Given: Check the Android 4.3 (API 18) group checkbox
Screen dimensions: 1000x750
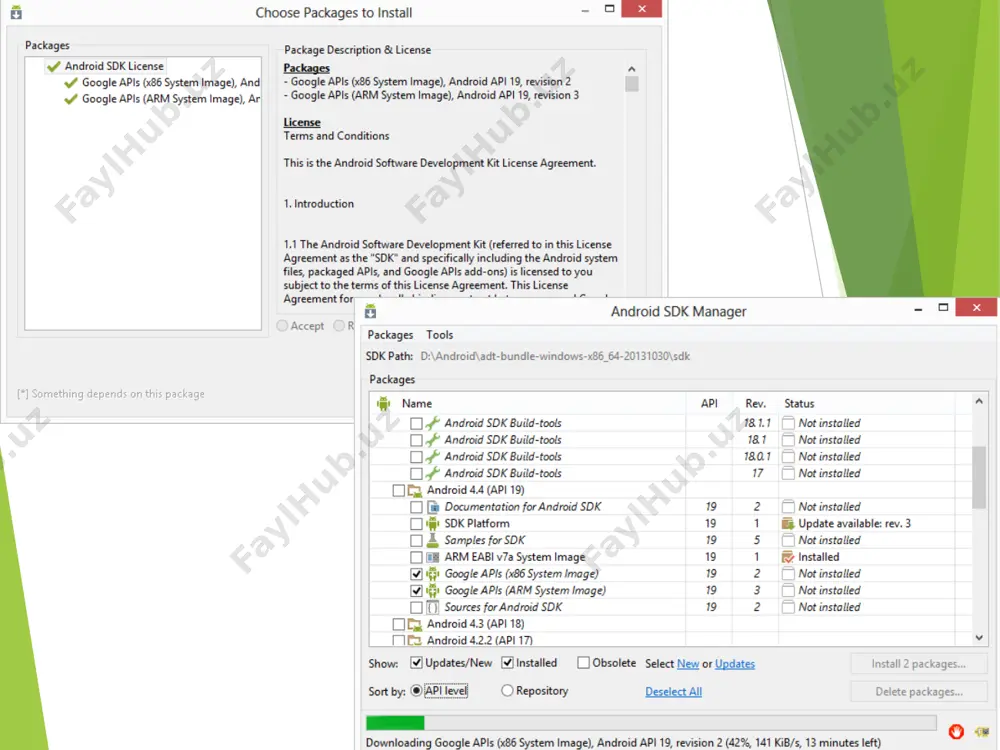Looking at the screenshot, I should click(399, 624).
